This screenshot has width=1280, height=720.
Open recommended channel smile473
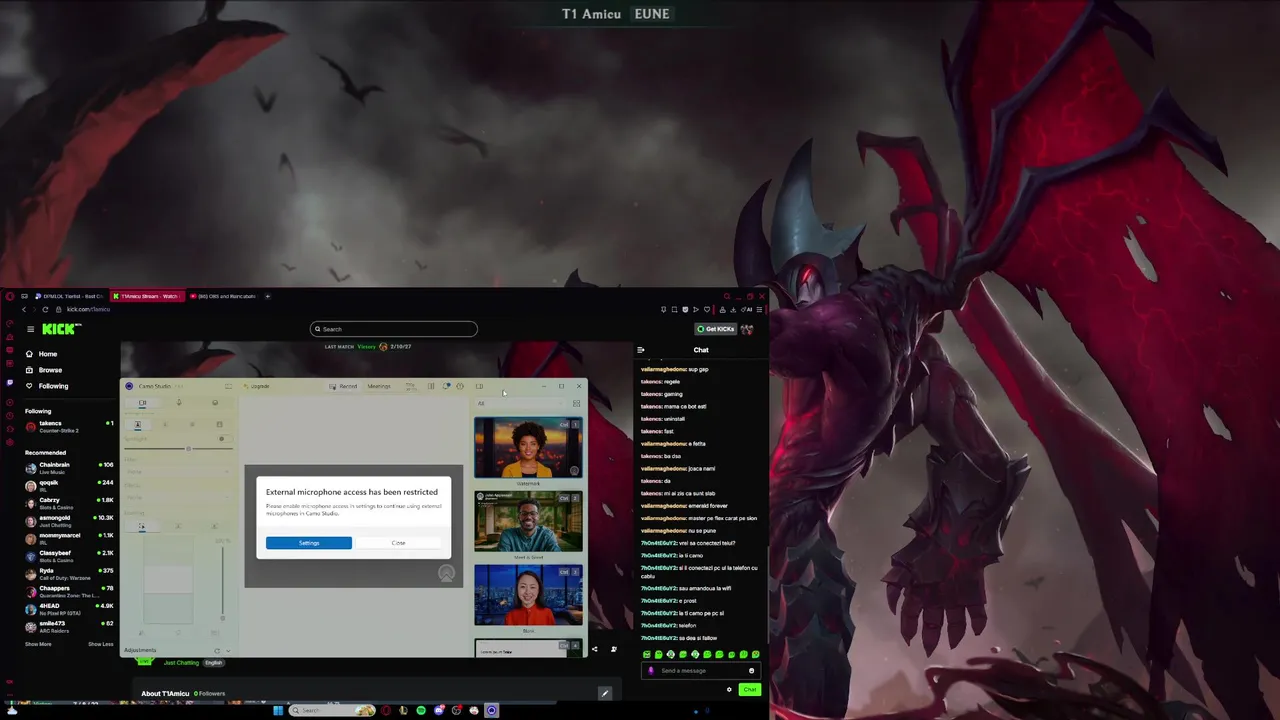(x=68, y=626)
